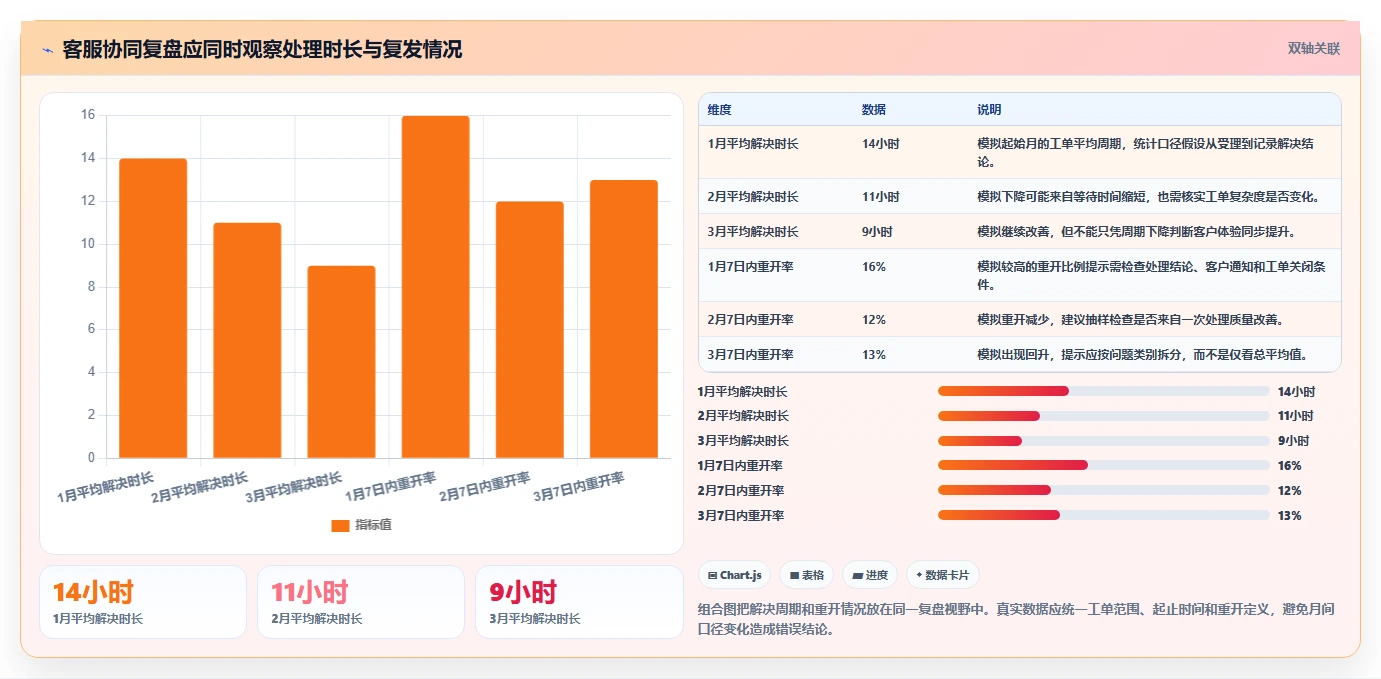Click the 3月平均解决时长 bar in the chart
Screen dimensions: 1381x679
coord(341,362)
